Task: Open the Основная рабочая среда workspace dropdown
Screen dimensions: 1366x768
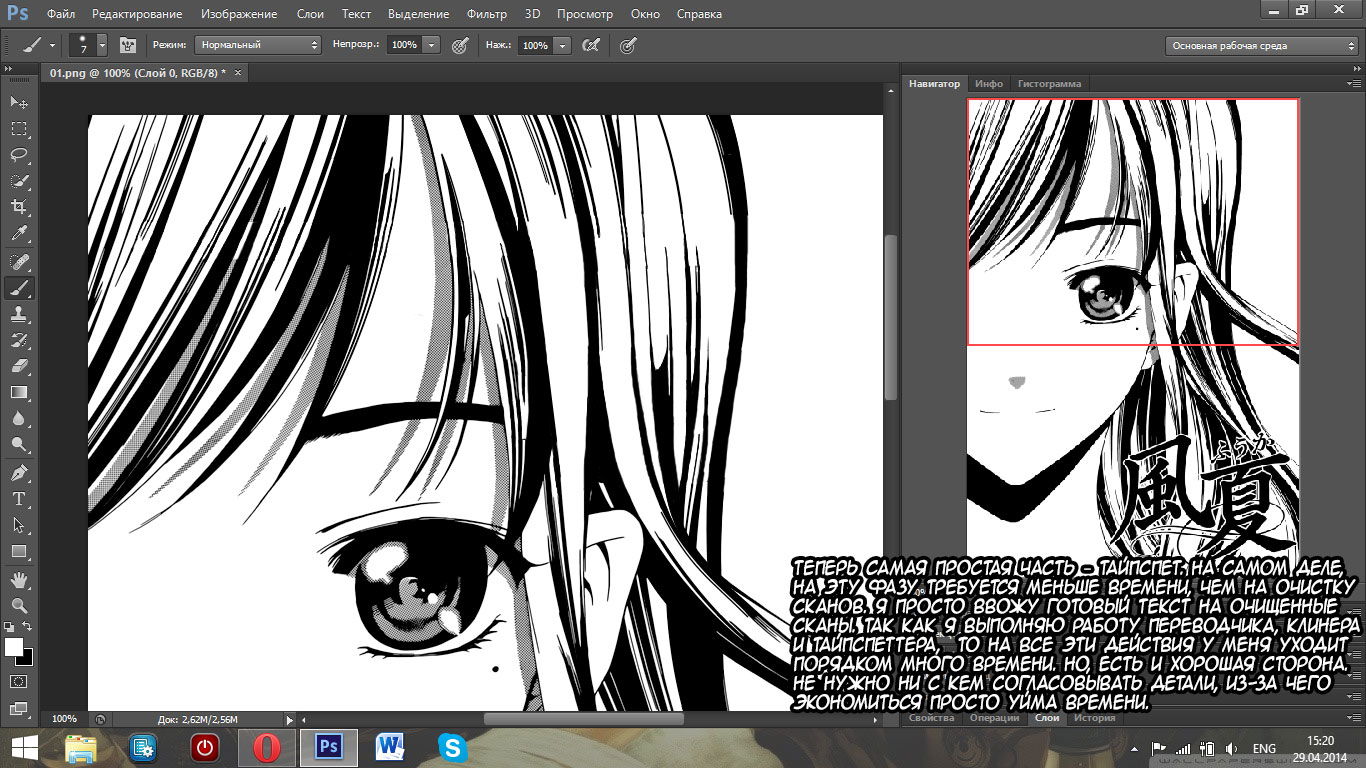Action: click(x=1262, y=45)
